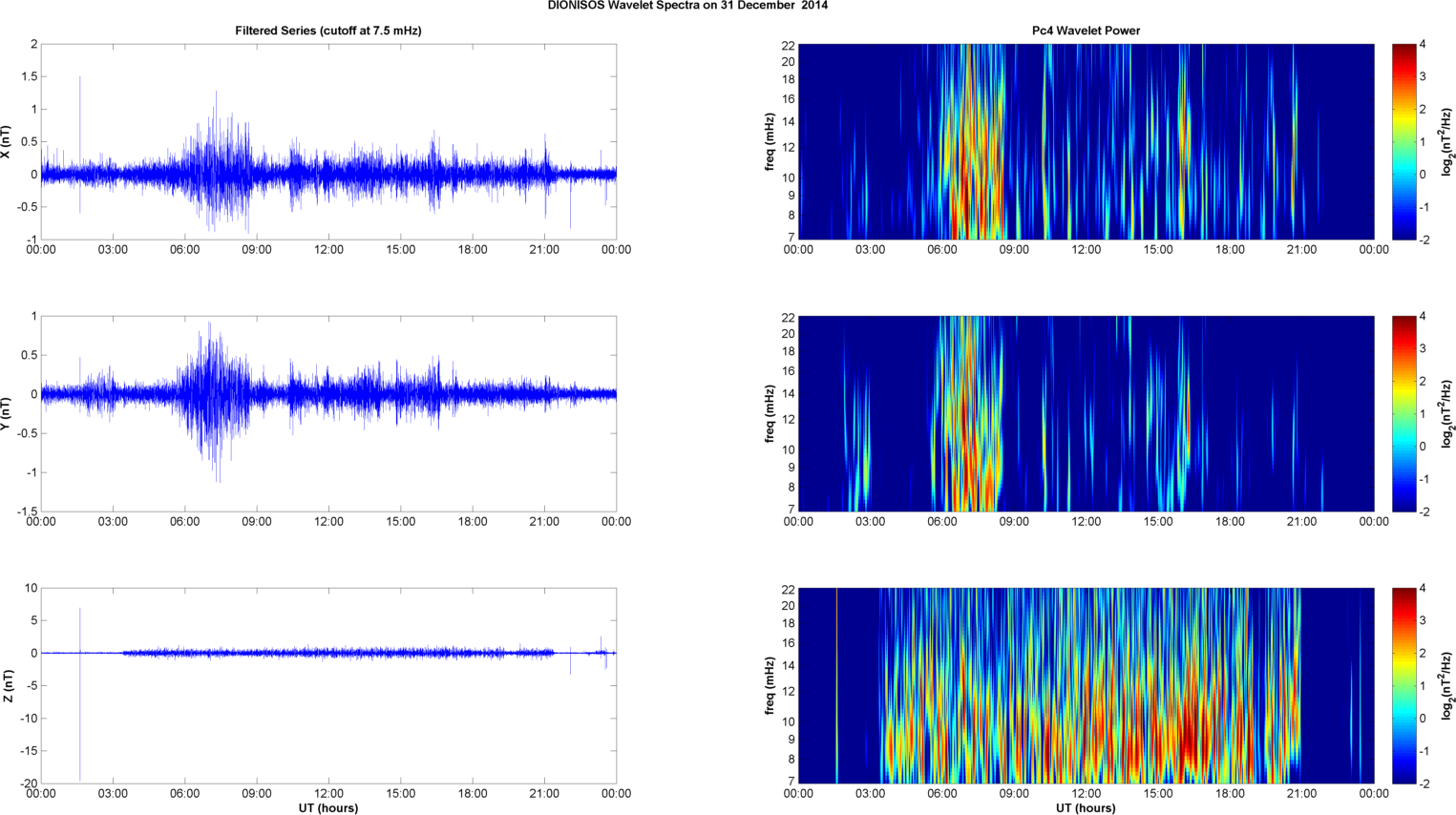Select the 'Filtered Series (cutoff at 7.5 mHz)' heading
The image size is (1456, 815).
tap(328, 31)
